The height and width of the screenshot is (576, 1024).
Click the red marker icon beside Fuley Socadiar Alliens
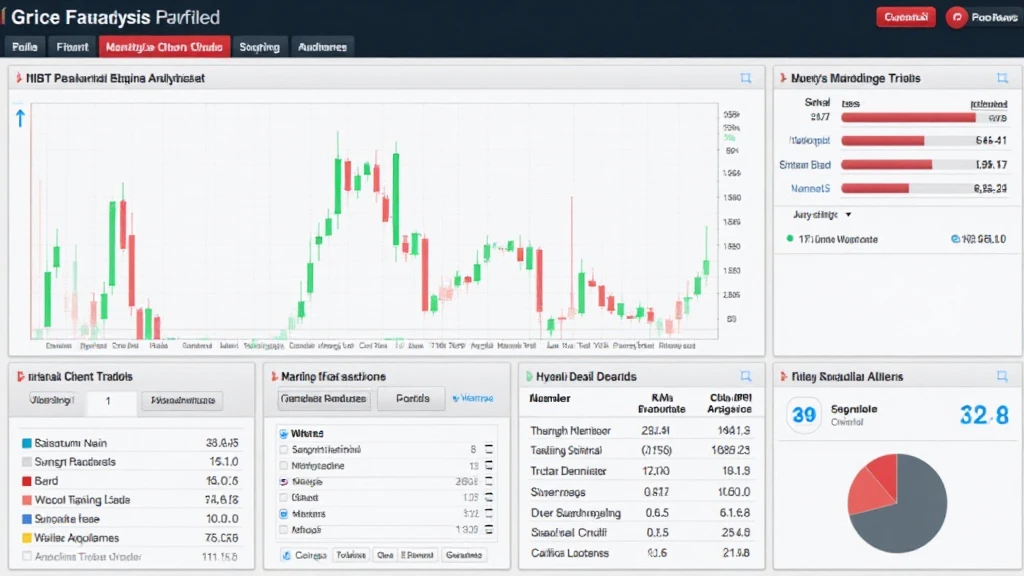click(783, 377)
